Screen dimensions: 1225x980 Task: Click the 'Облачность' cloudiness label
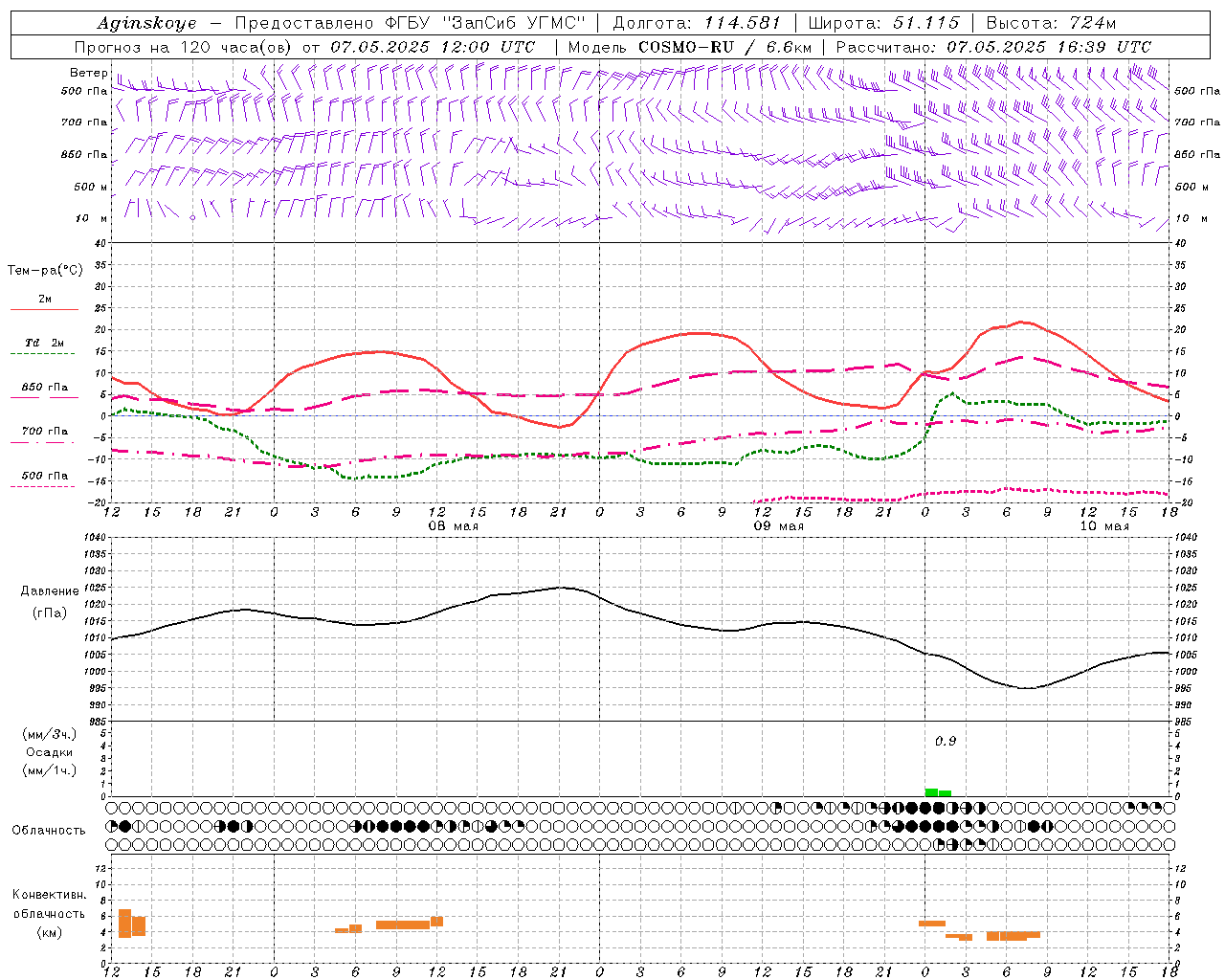(x=49, y=831)
